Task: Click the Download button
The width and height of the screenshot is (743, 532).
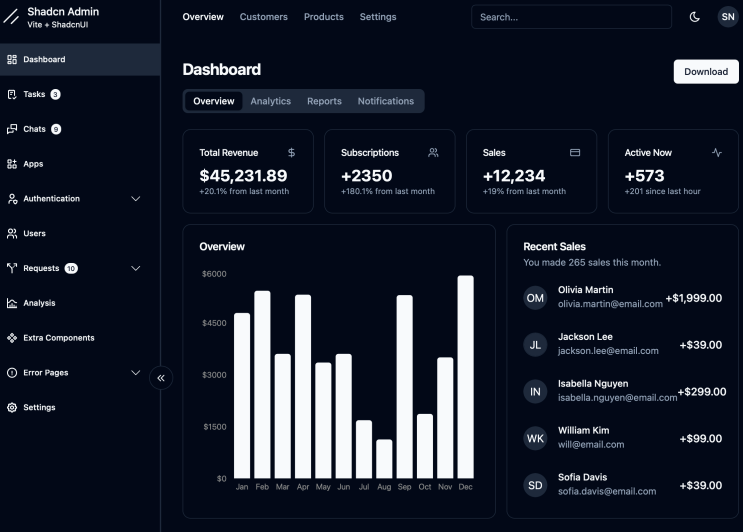Action: tap(706, 72)
